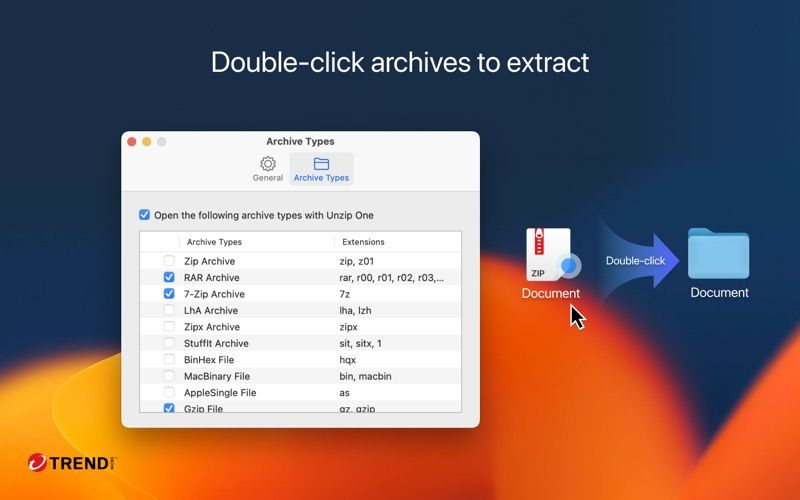Click the Archive Types window title
The height and width of the screenshot is (500, 800).
[300, 141]
